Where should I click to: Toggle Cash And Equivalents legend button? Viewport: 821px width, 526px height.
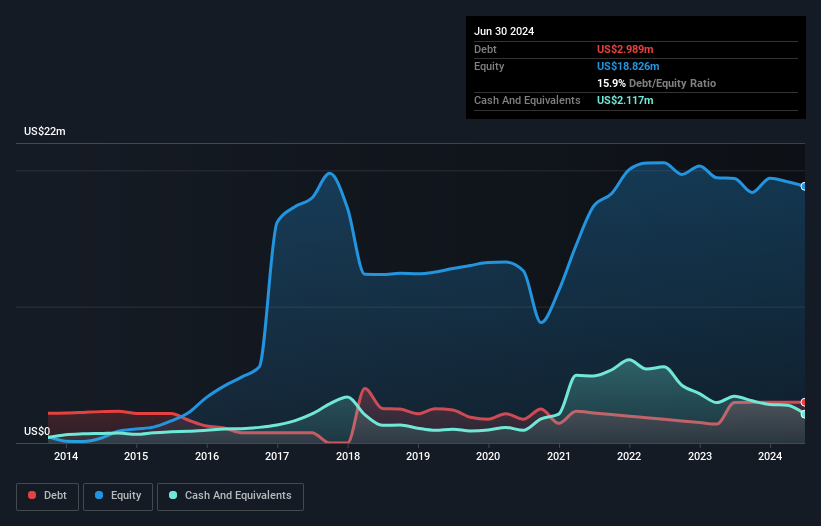tap(230, 496)
